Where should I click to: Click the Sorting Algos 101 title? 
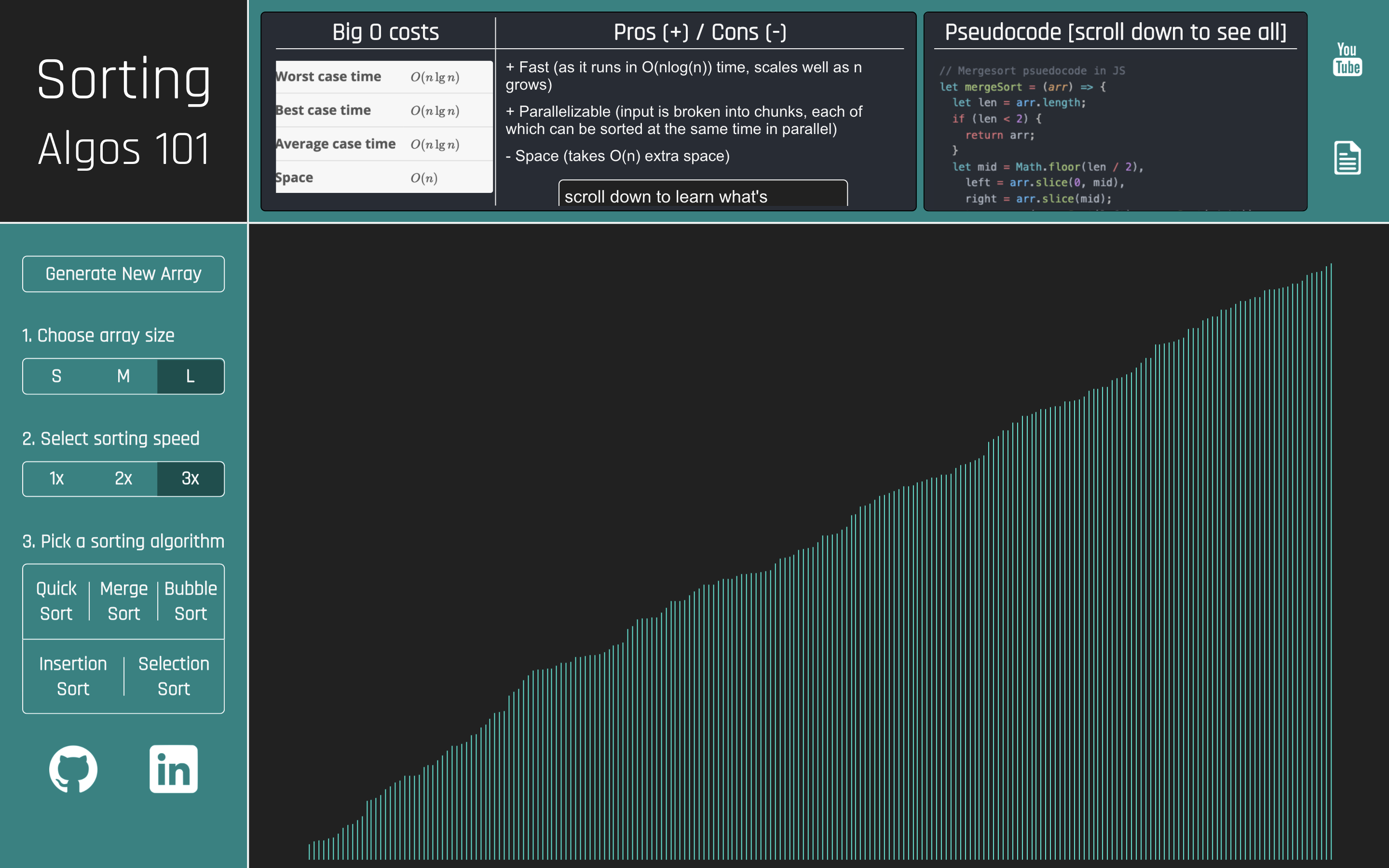(123, 112)
